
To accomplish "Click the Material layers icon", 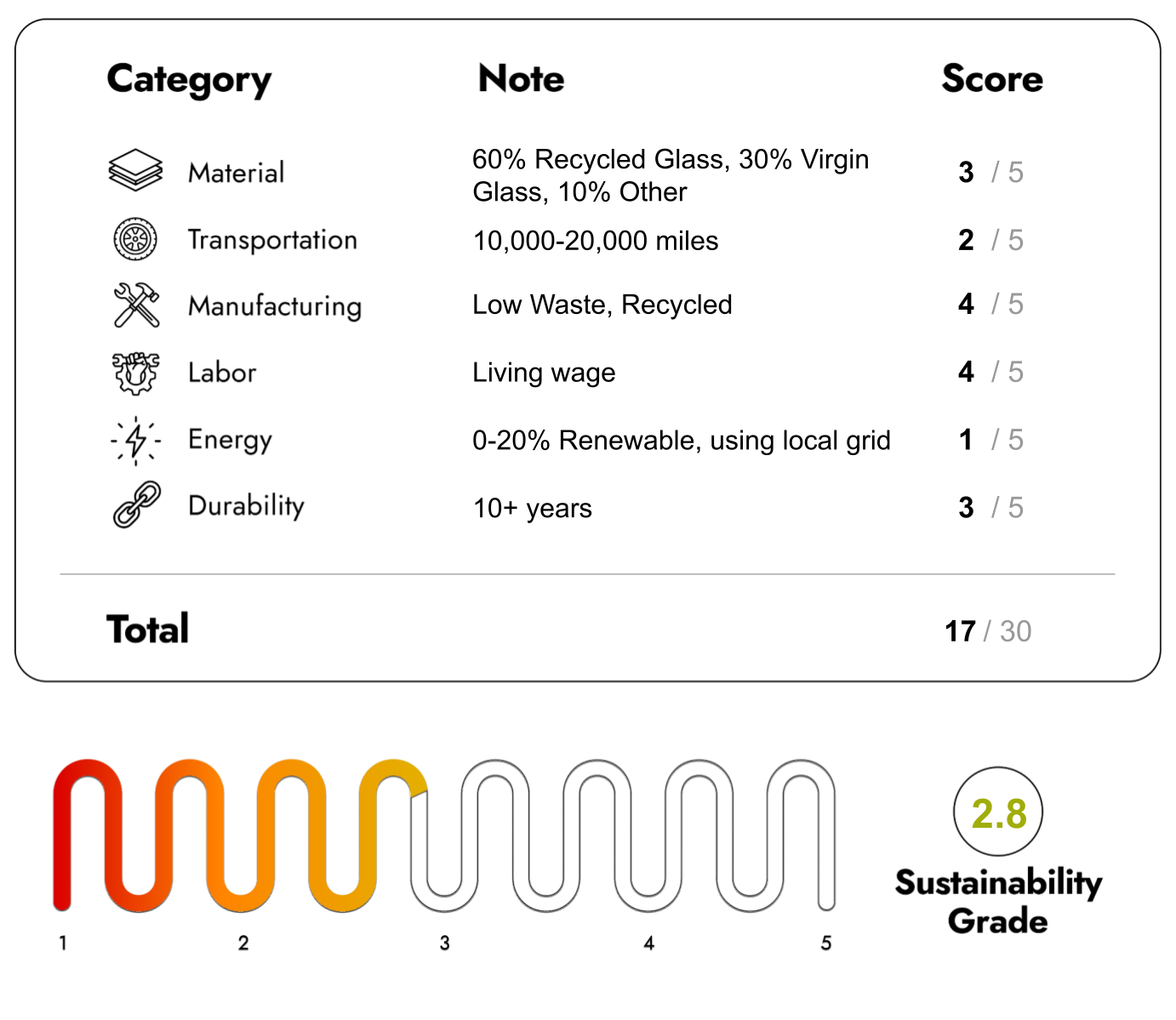I will (x=135, y=171).
